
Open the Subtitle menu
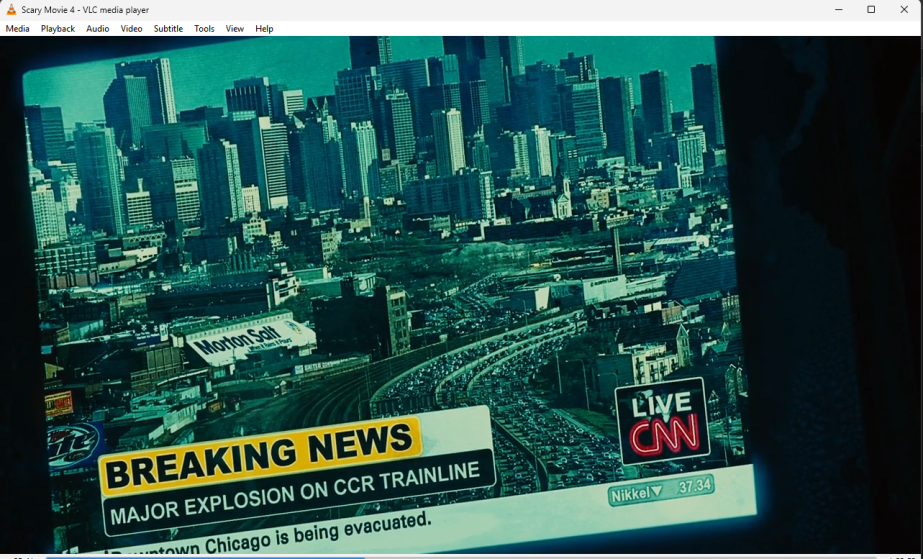(x=168, y=28)
